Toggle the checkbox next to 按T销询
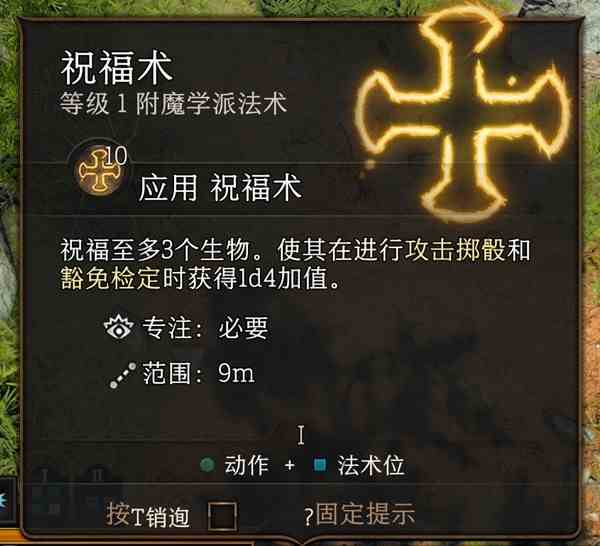Image resolution: width=600 pixels, height=546 pixels. (x=222, y=516)
